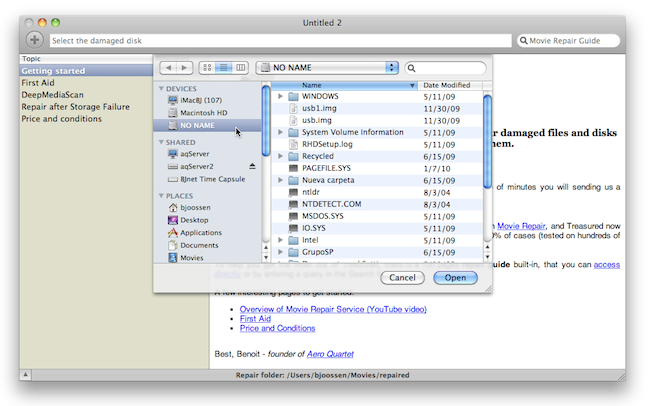Click the sidebar vertical scrollbar thumb
This screenshot has width=650, height=406.
click(266, 121)
